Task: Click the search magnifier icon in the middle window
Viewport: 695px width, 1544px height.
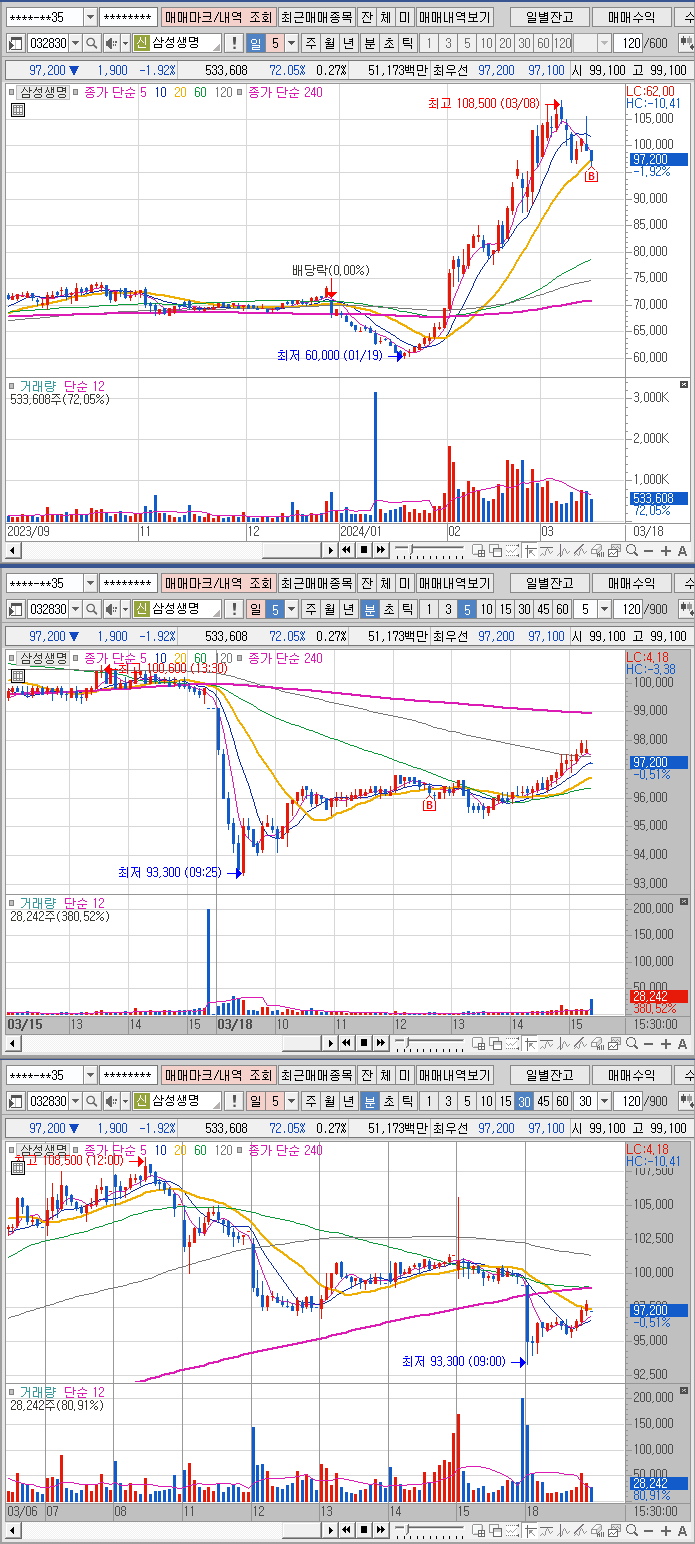Action: click(x=92, y=608)
